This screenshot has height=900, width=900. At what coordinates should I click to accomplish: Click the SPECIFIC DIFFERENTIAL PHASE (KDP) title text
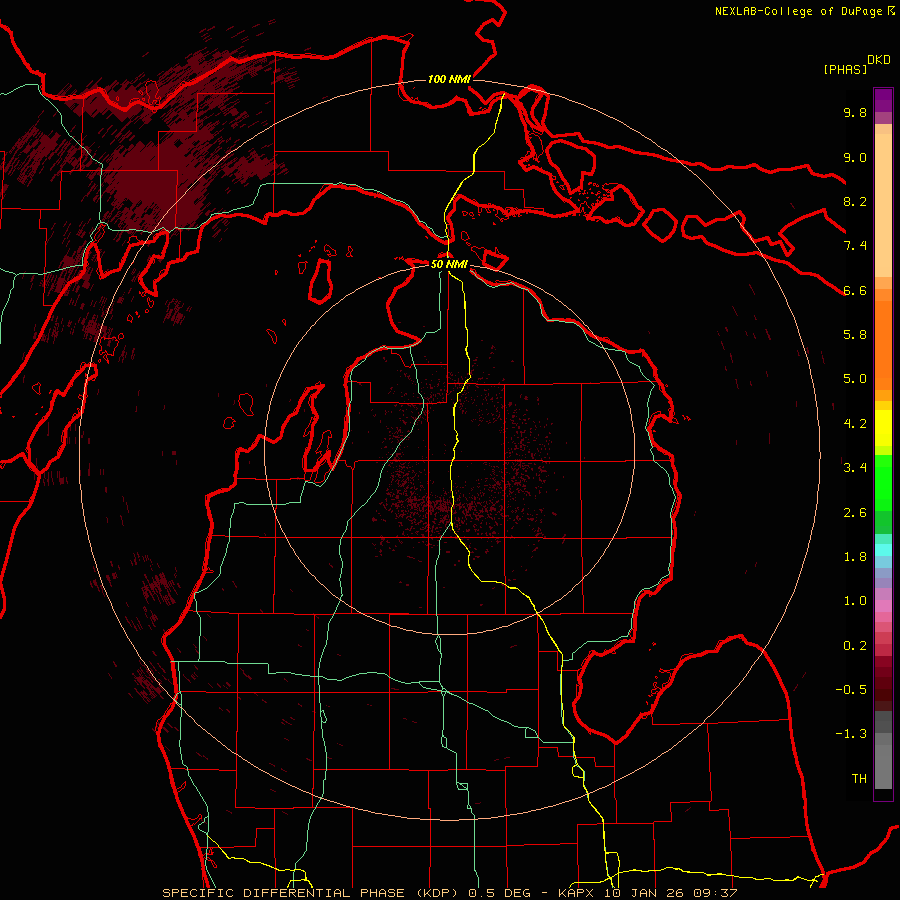coord(313,893)
